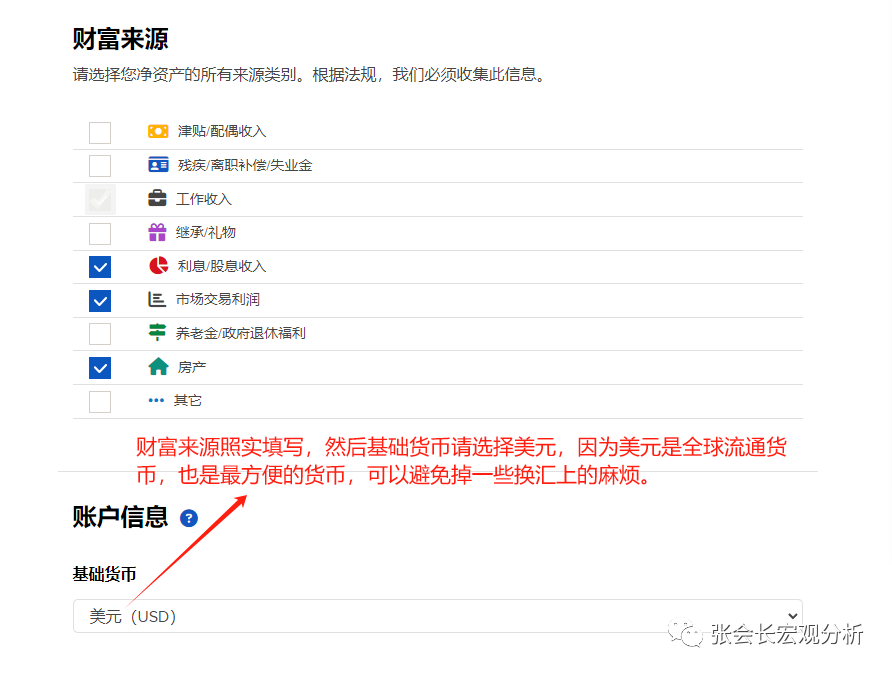Open the blue help icon next to 账户信息
The width and height of the screenshot is (892, 673).
(x=189, y=518)
